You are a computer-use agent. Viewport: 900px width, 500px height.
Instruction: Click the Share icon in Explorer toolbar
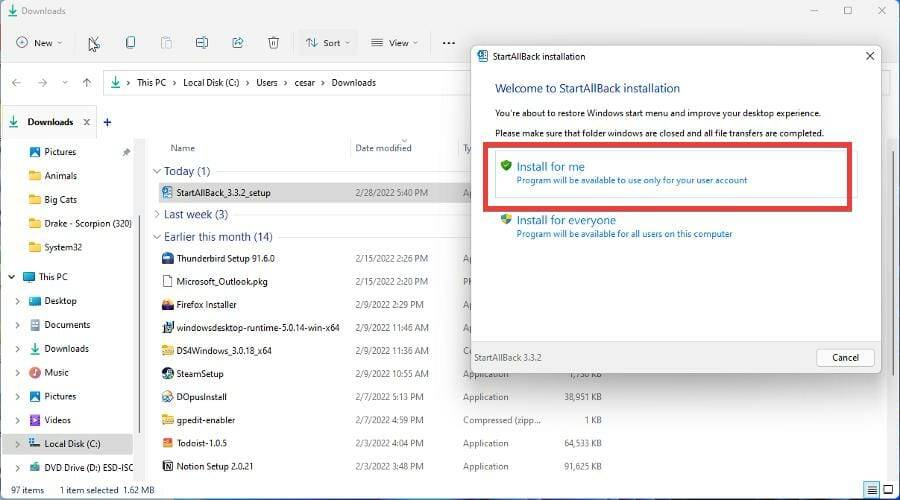238,42
